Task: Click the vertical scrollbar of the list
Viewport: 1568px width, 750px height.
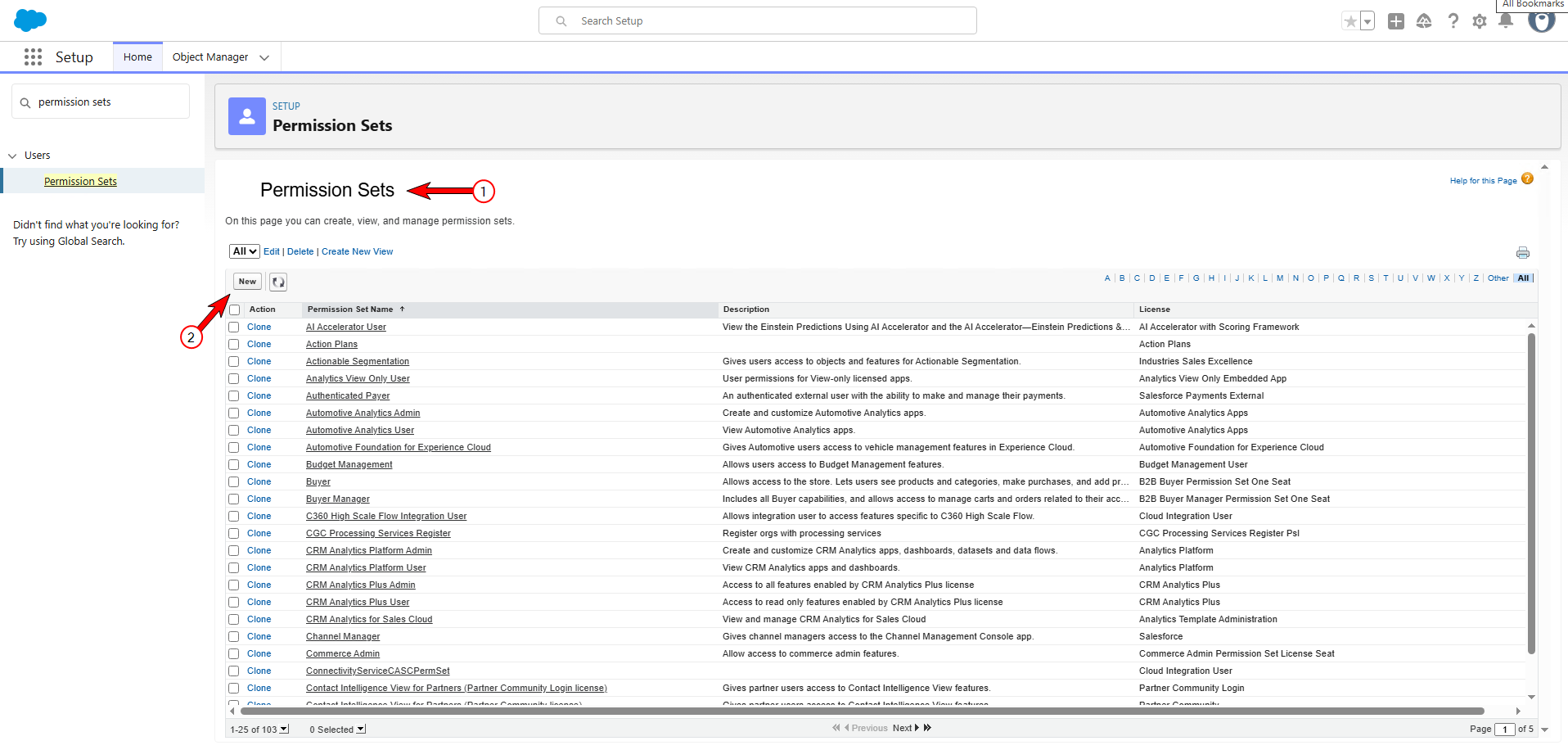Action: click(1531, 493)
